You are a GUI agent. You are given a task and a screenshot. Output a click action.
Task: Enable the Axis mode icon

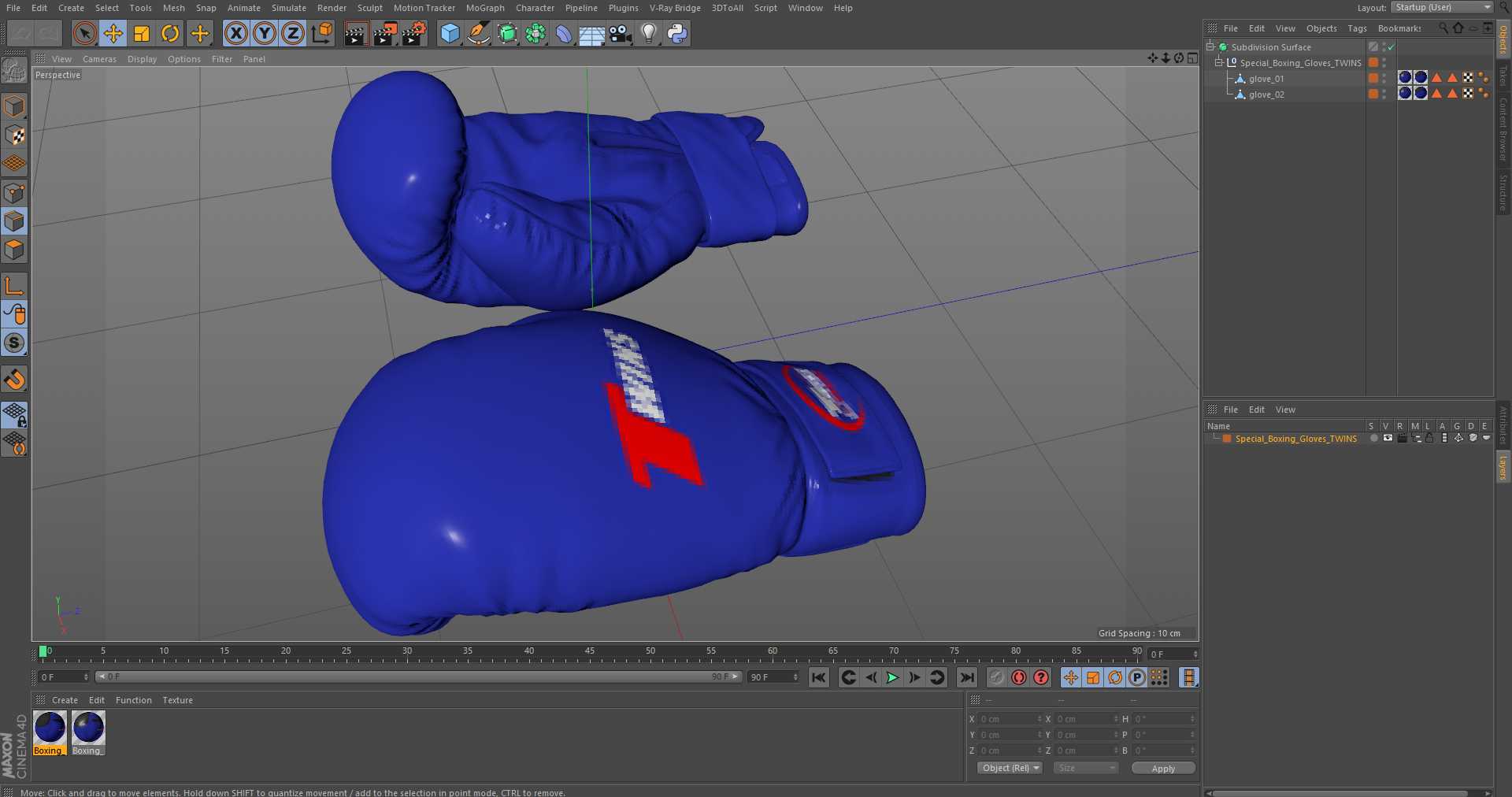[14, 285]
